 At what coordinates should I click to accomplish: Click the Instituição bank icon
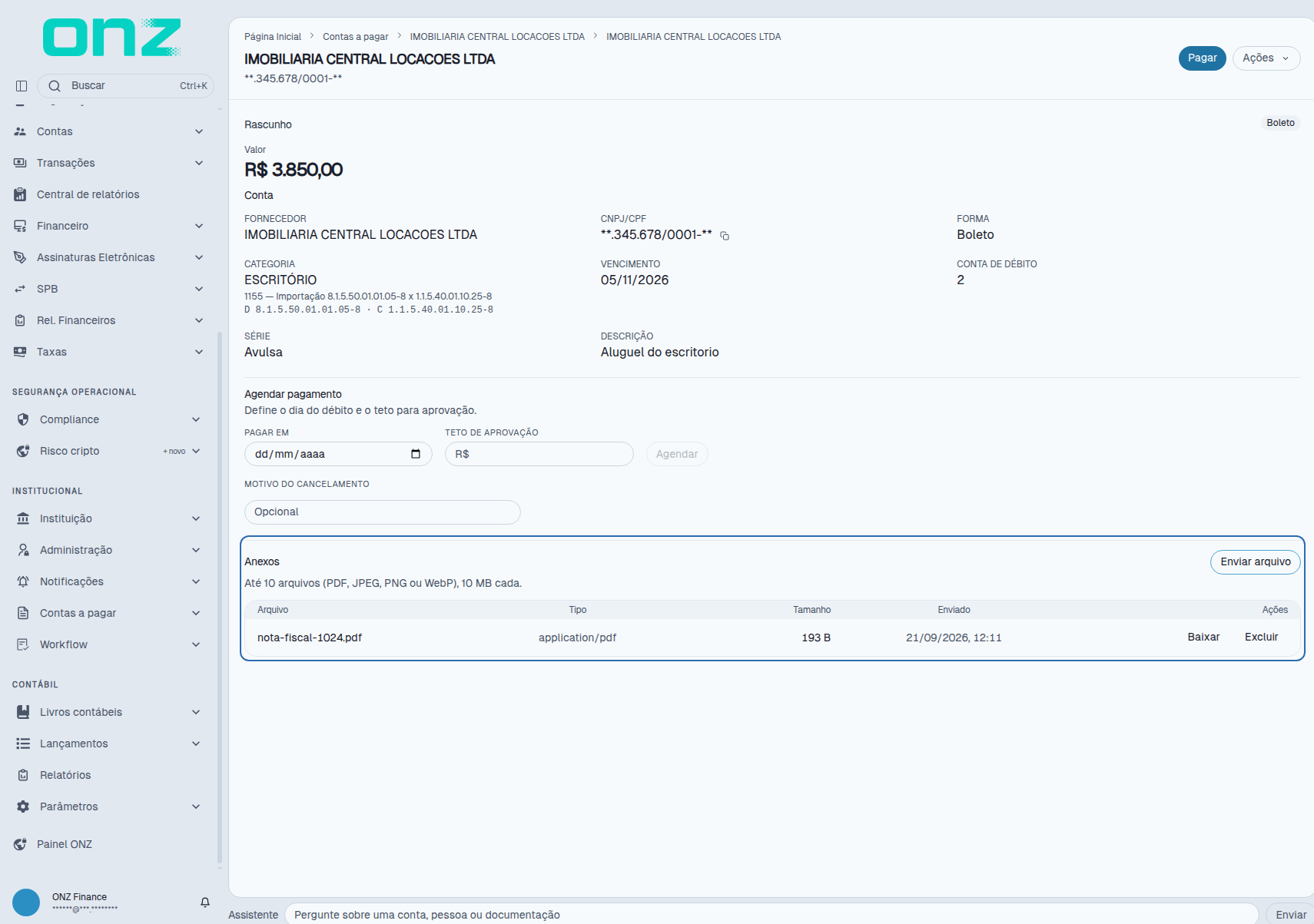pos(23,518)
